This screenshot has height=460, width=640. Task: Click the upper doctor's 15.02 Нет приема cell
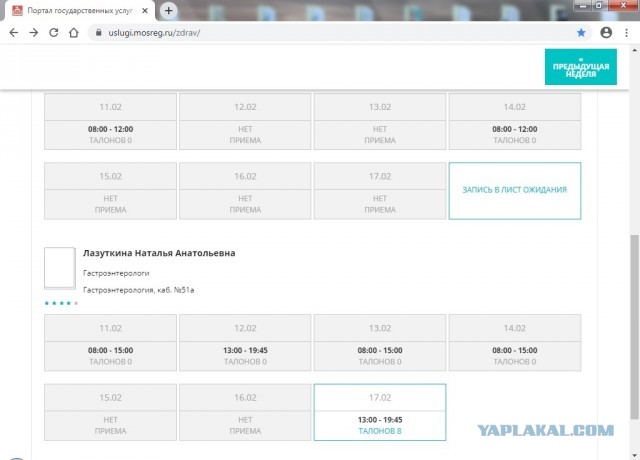[111, 191]
